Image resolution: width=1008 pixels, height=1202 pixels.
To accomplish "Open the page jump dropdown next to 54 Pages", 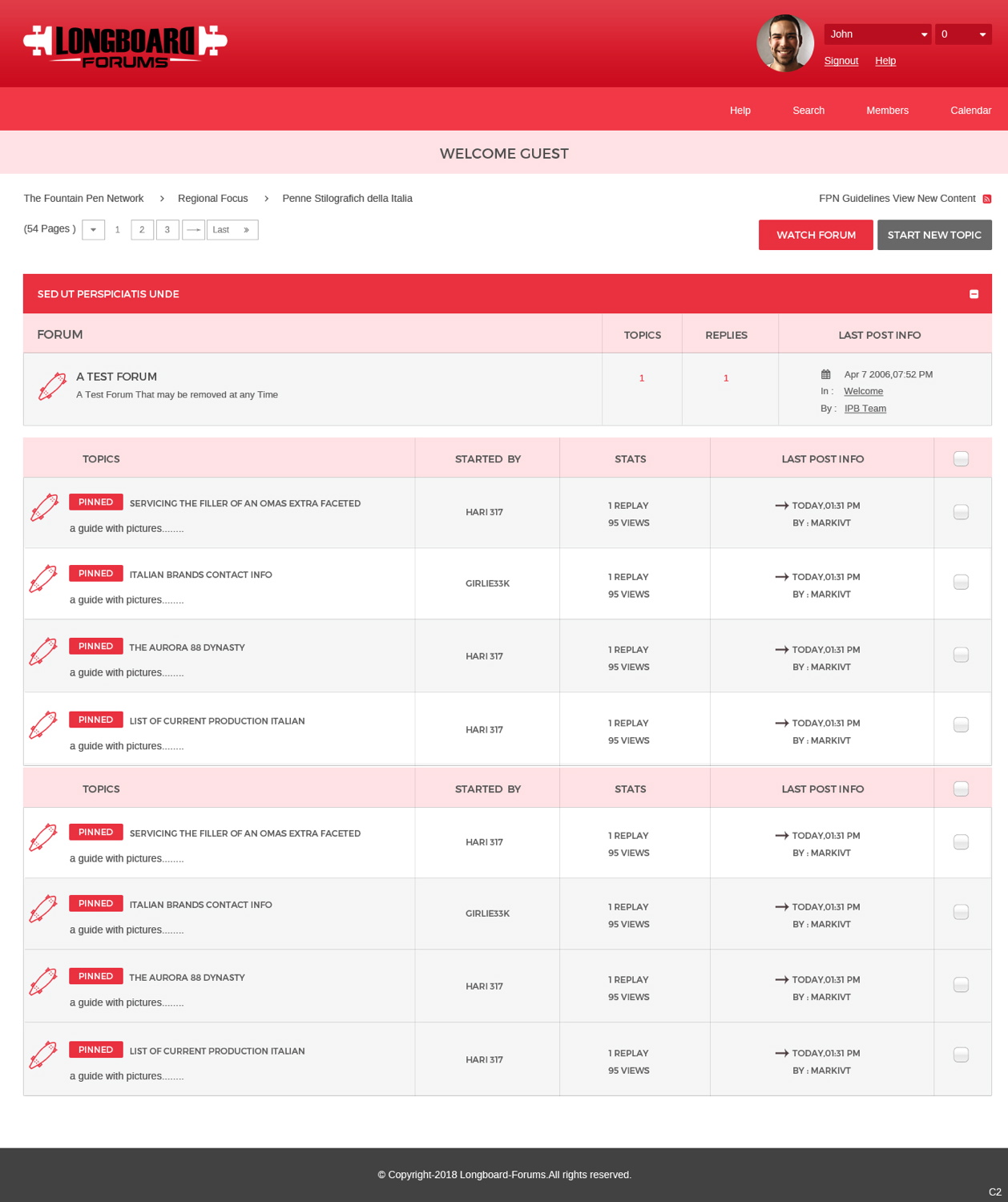I will [94, 230].
